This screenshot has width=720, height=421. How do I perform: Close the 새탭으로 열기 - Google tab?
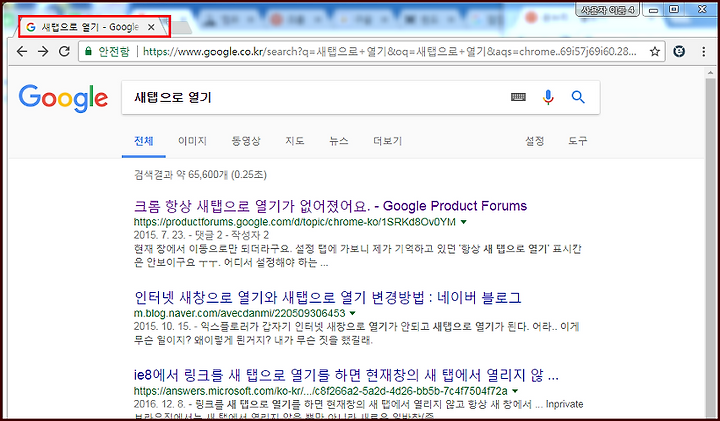(151, 27)
